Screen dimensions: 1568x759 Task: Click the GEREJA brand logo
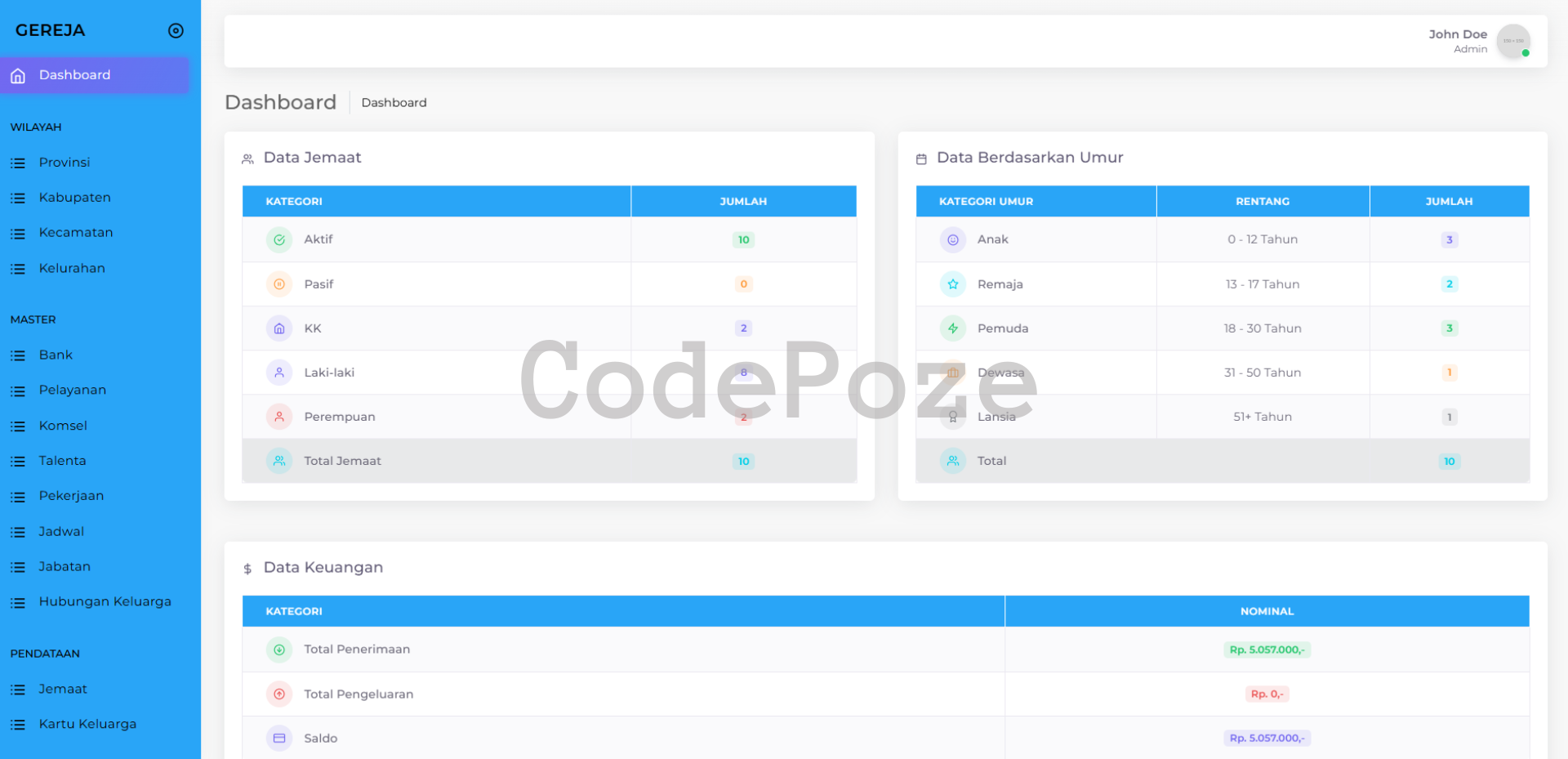(x=51, y=31)
